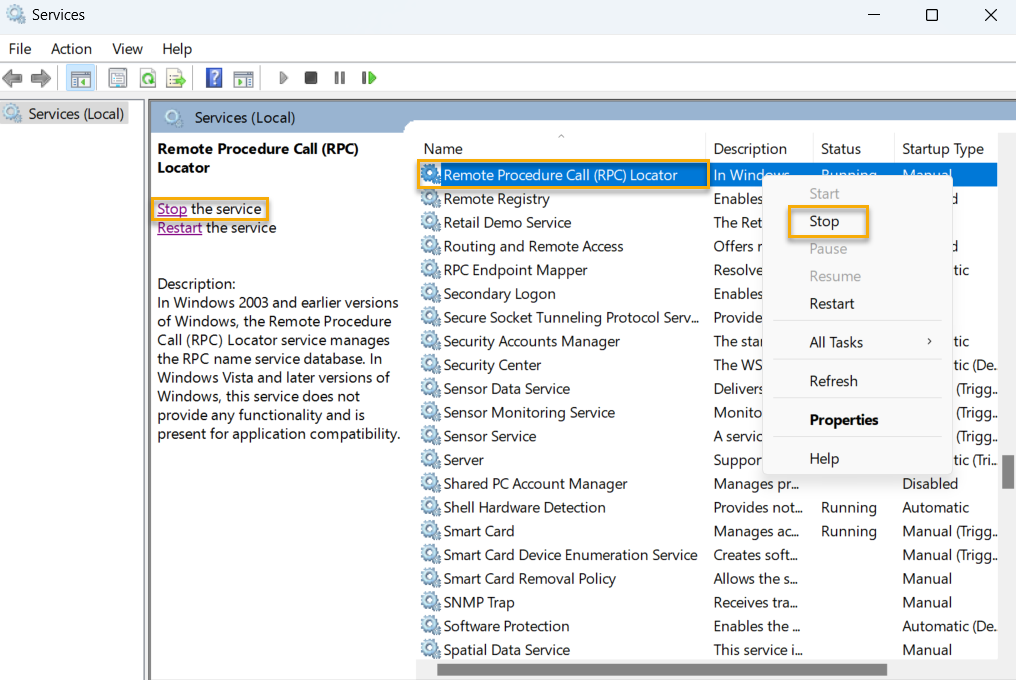Select the Stop service toolbar icon
The width and height of the screenshot is (1016, 680).
311,77
